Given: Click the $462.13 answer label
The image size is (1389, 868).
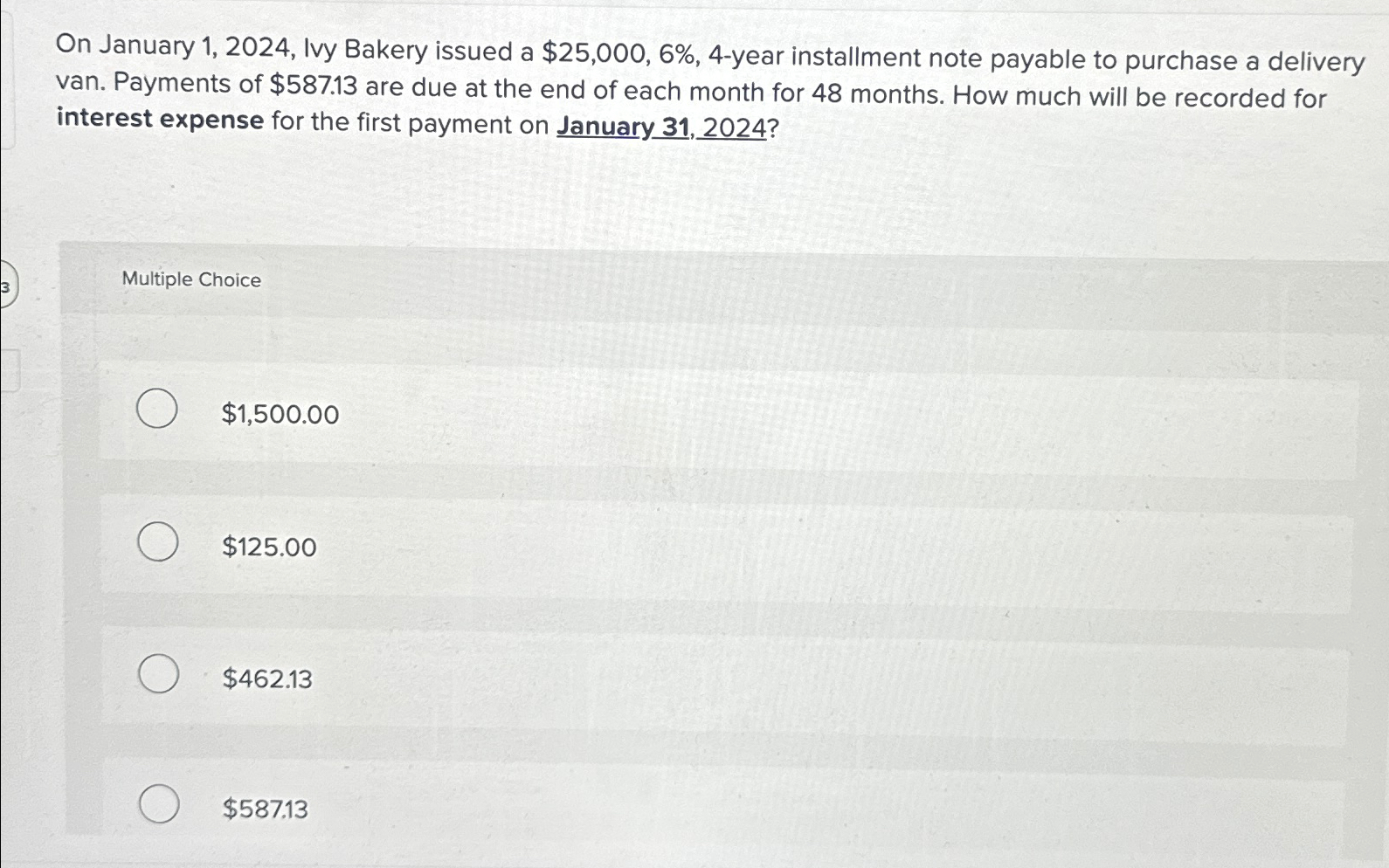Looking at the screenshot, I should click(x=267, y=679).
